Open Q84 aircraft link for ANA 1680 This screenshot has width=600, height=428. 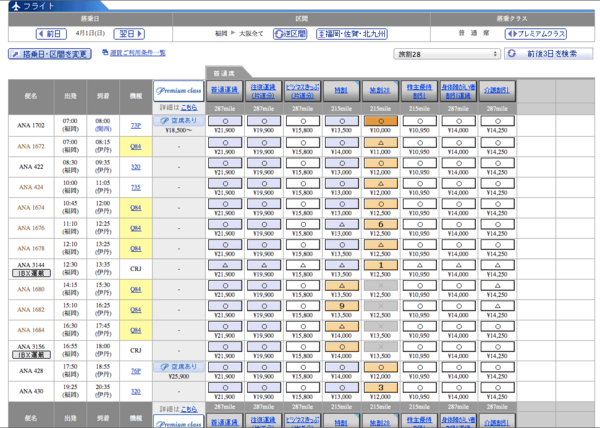136,290
